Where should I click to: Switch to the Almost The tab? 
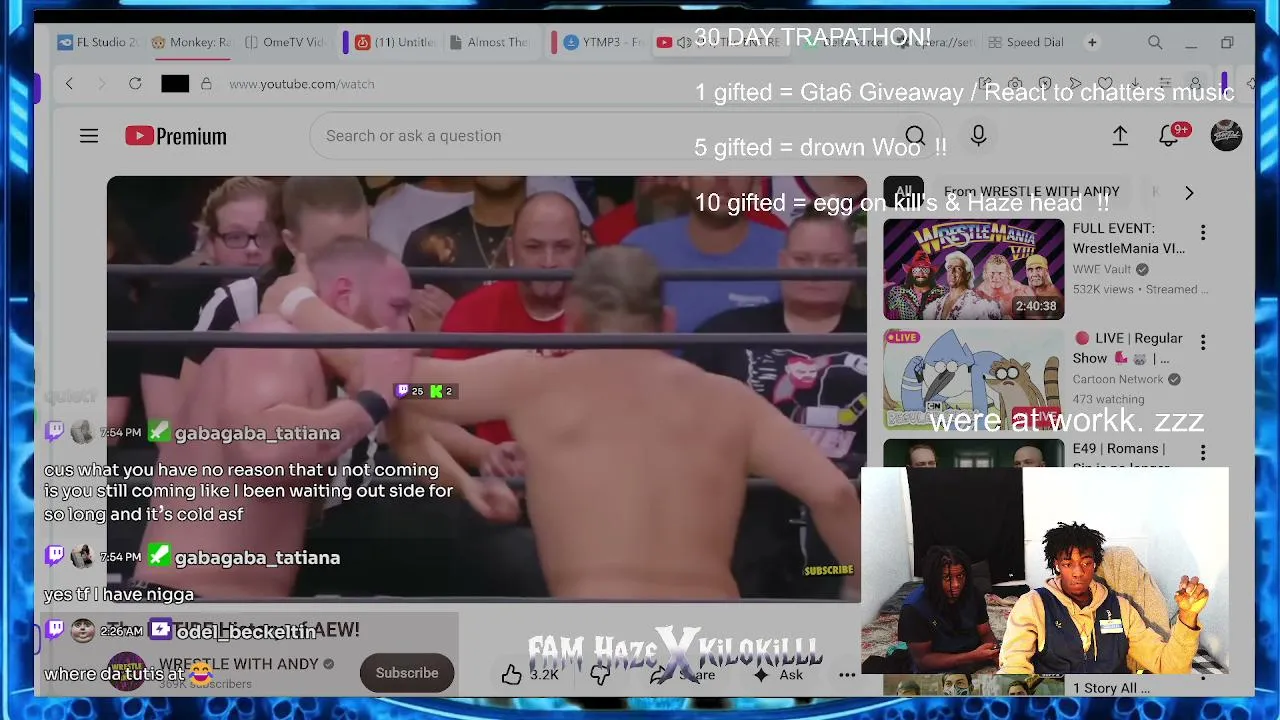pyautogui.click(x=489, y=43)
